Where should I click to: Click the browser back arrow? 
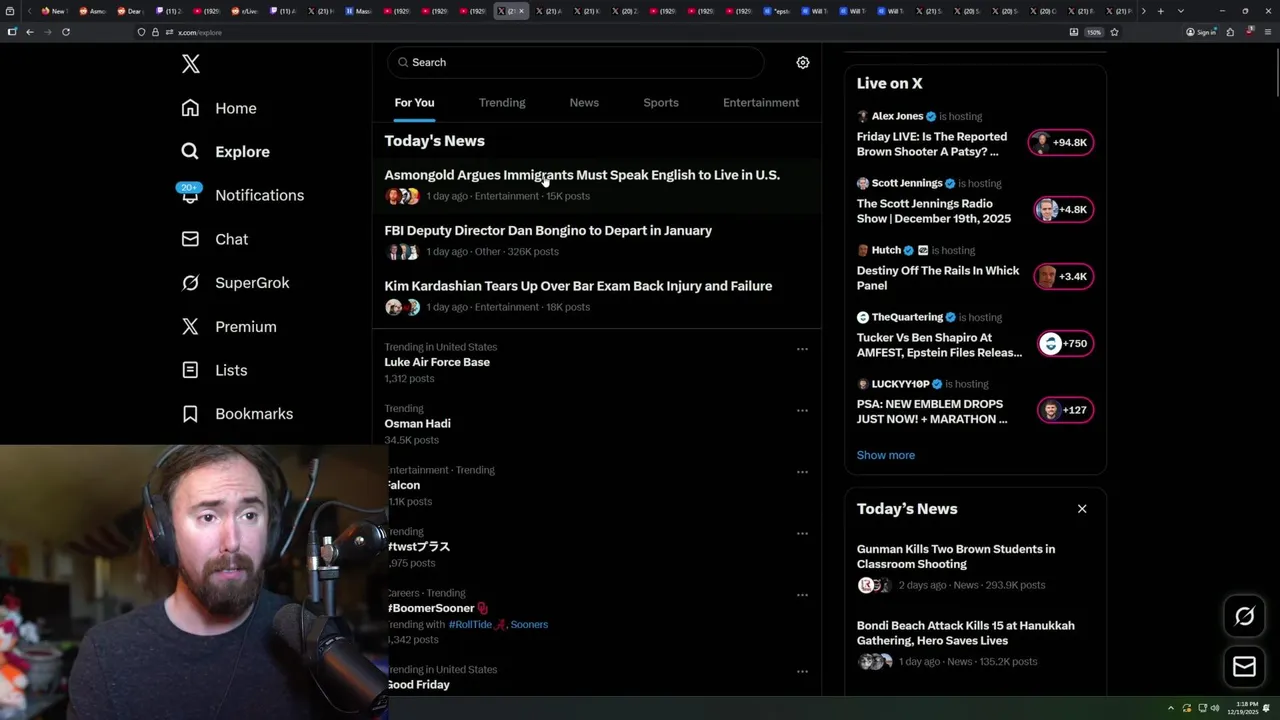[x=30, y=32]
